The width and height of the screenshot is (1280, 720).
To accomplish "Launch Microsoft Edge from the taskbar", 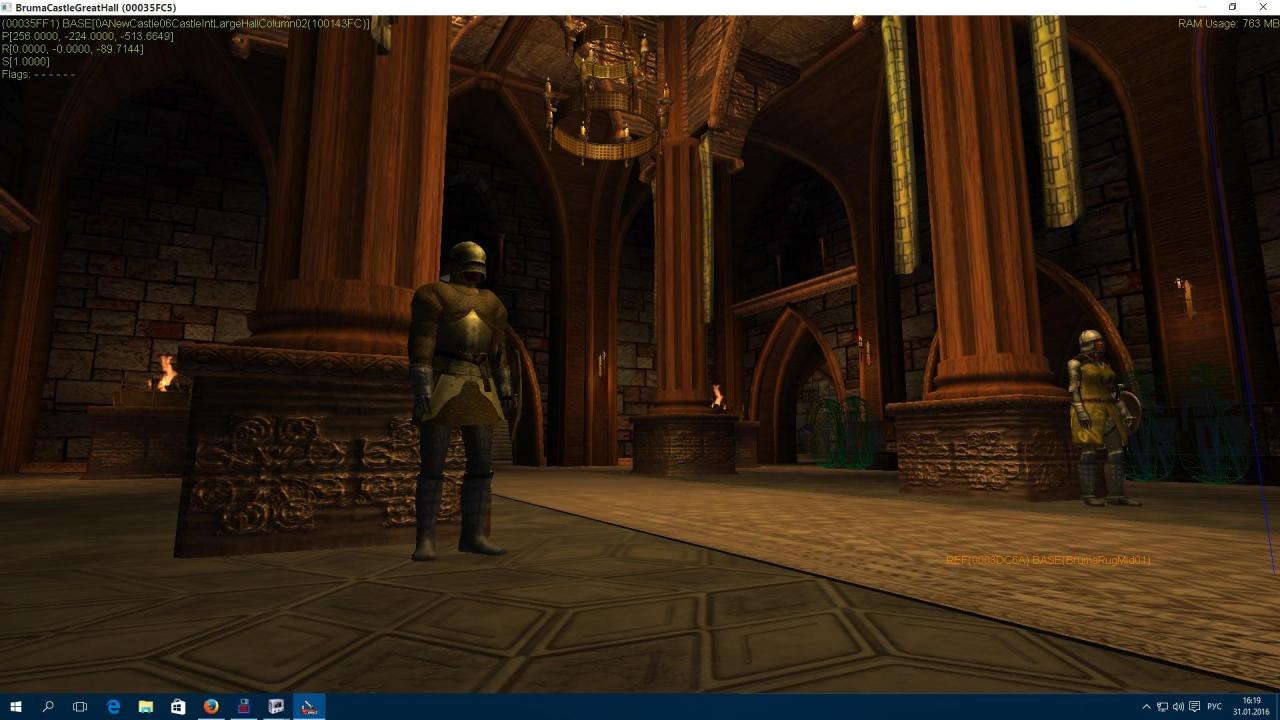I will (113, 706).
